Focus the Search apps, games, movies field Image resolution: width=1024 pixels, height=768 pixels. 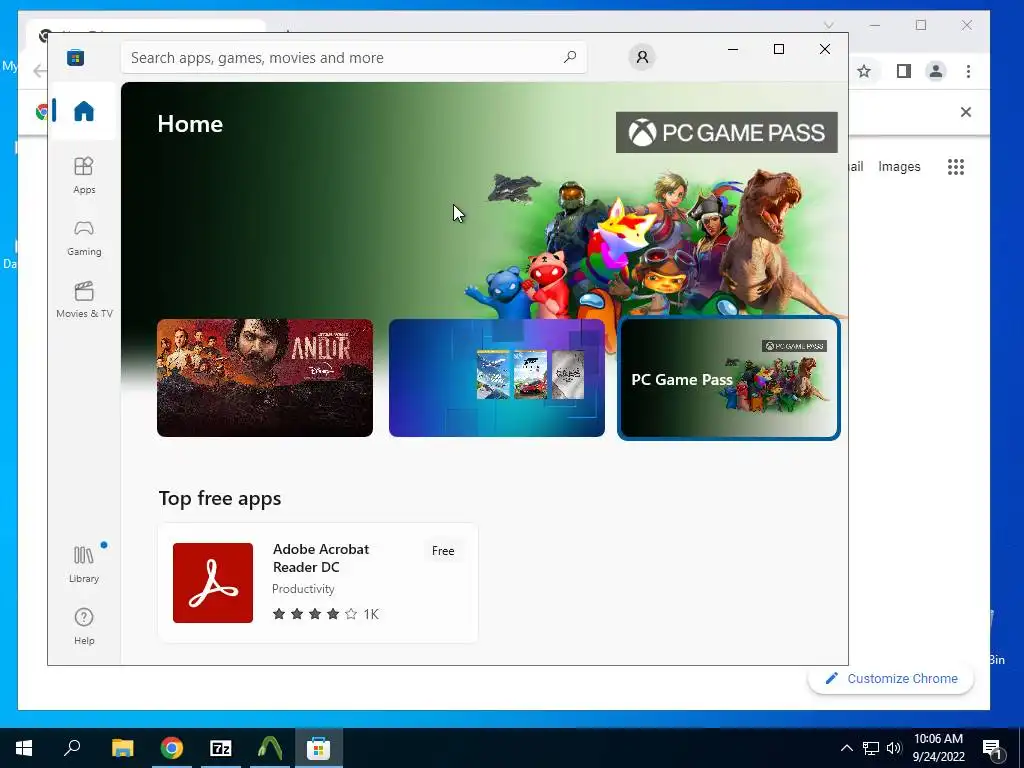[x=353, y=57]
